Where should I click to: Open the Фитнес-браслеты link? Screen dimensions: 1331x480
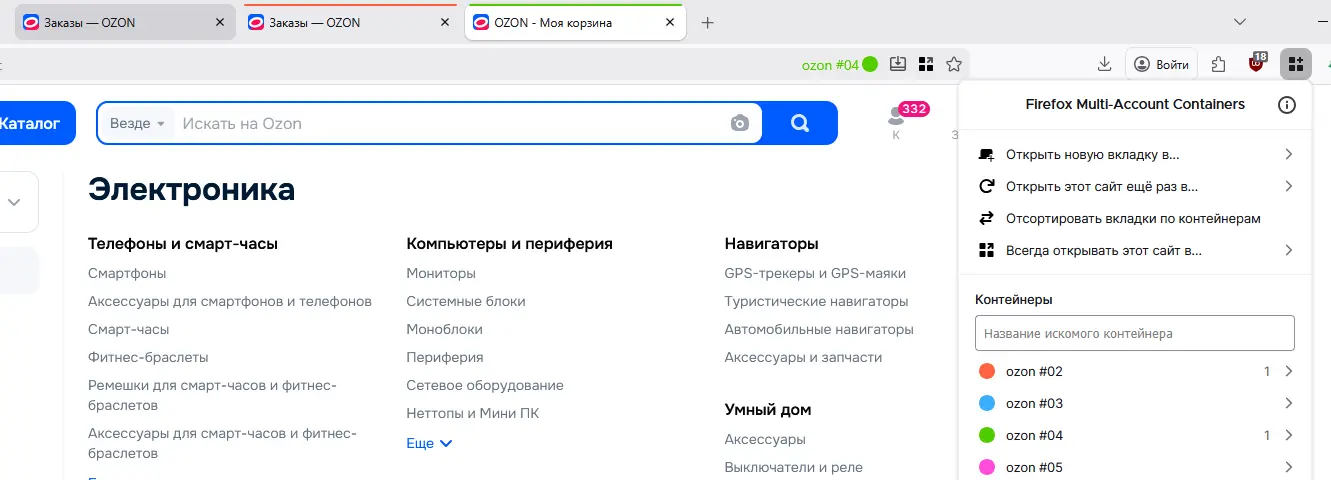(x=148, y=357)
